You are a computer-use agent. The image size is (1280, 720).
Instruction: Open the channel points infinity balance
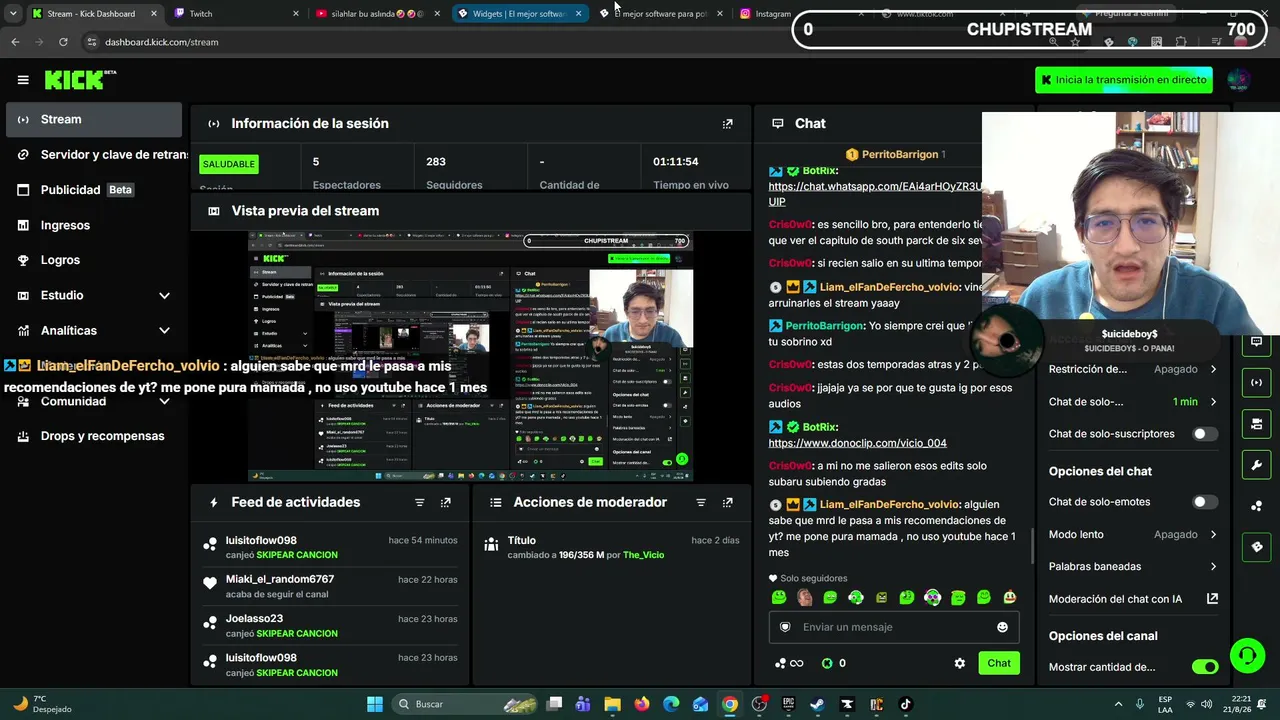790,663
